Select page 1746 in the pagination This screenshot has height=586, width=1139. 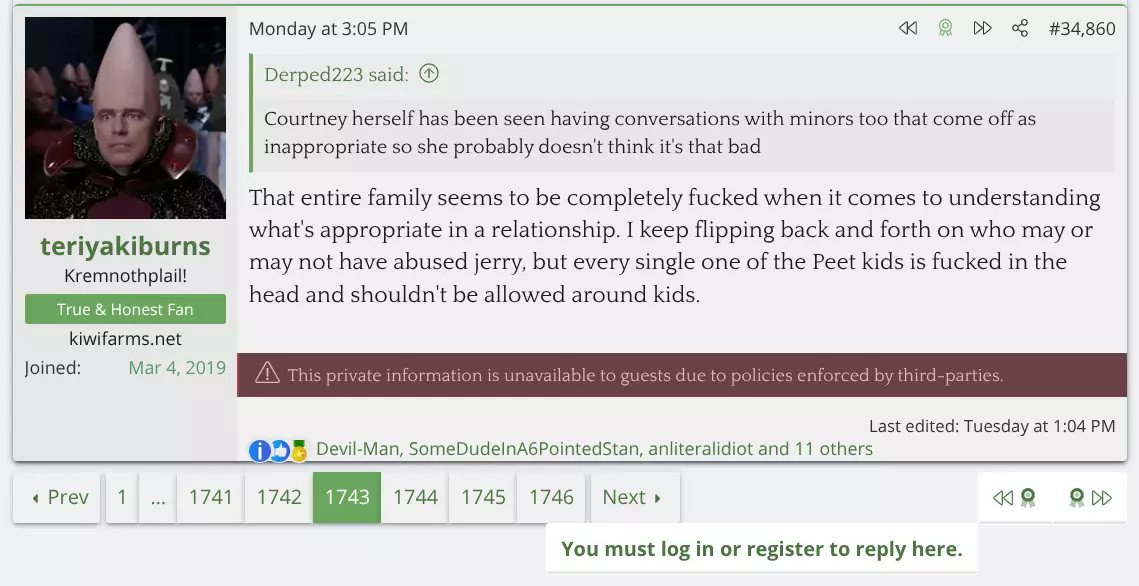[x=551, y=497]
